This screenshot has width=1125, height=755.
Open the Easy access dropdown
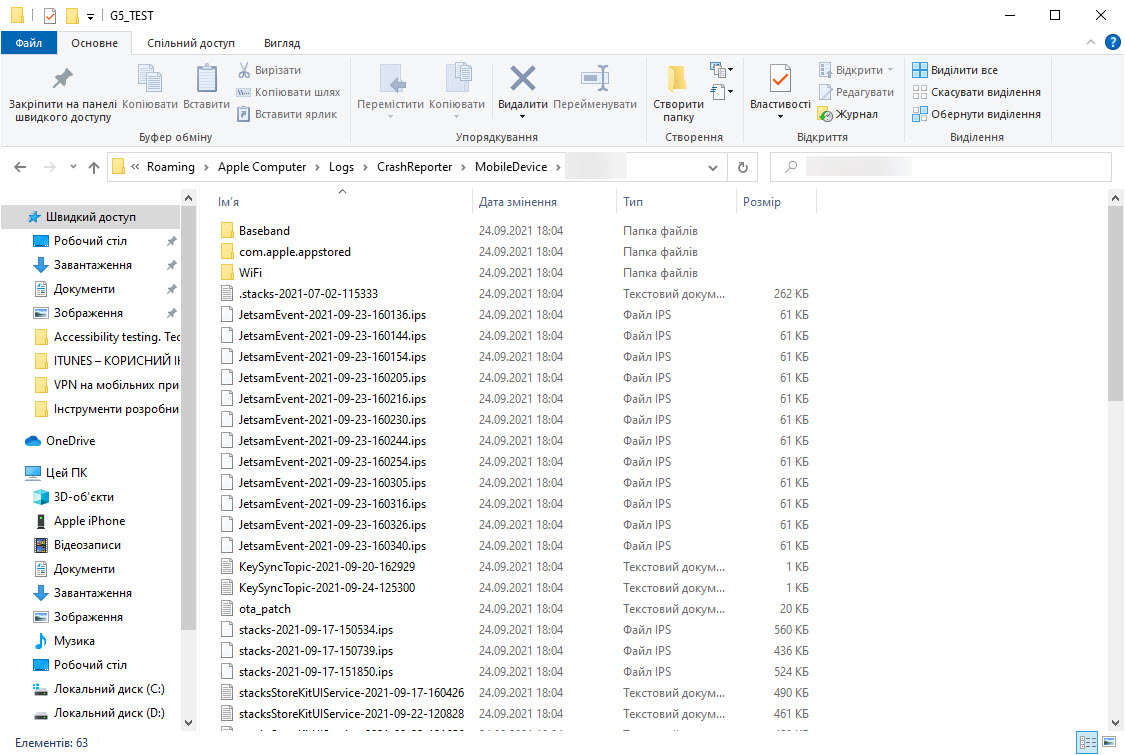(720, 92)
